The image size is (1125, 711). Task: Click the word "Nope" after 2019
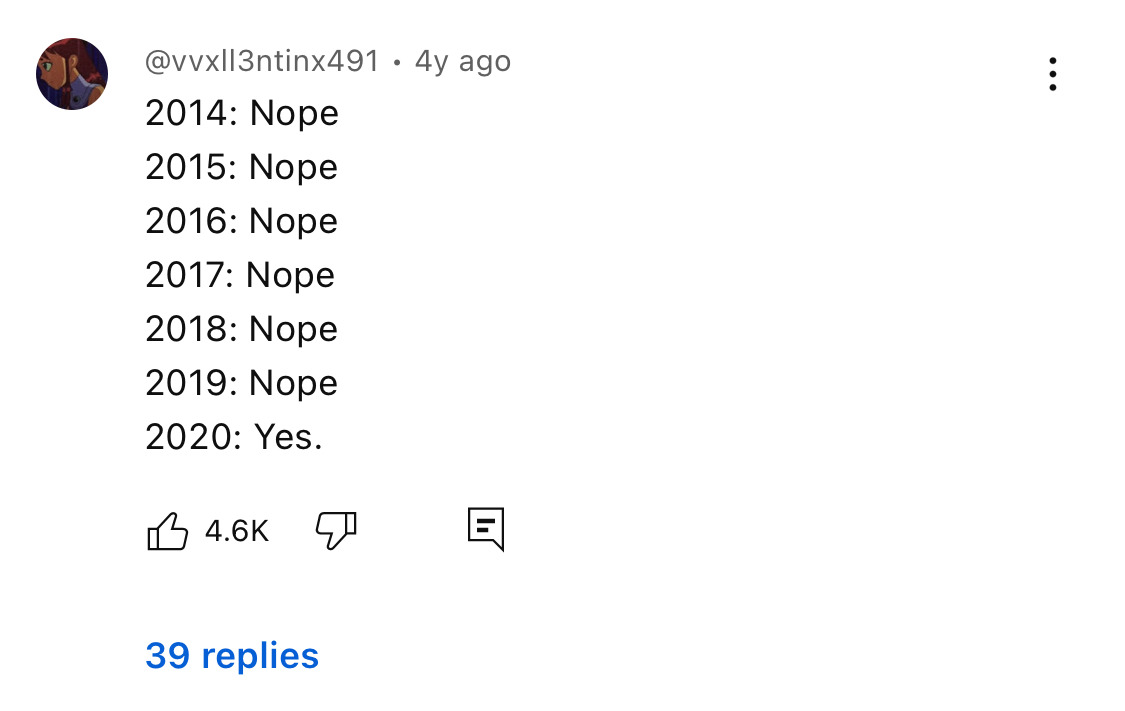coord(293,384)
